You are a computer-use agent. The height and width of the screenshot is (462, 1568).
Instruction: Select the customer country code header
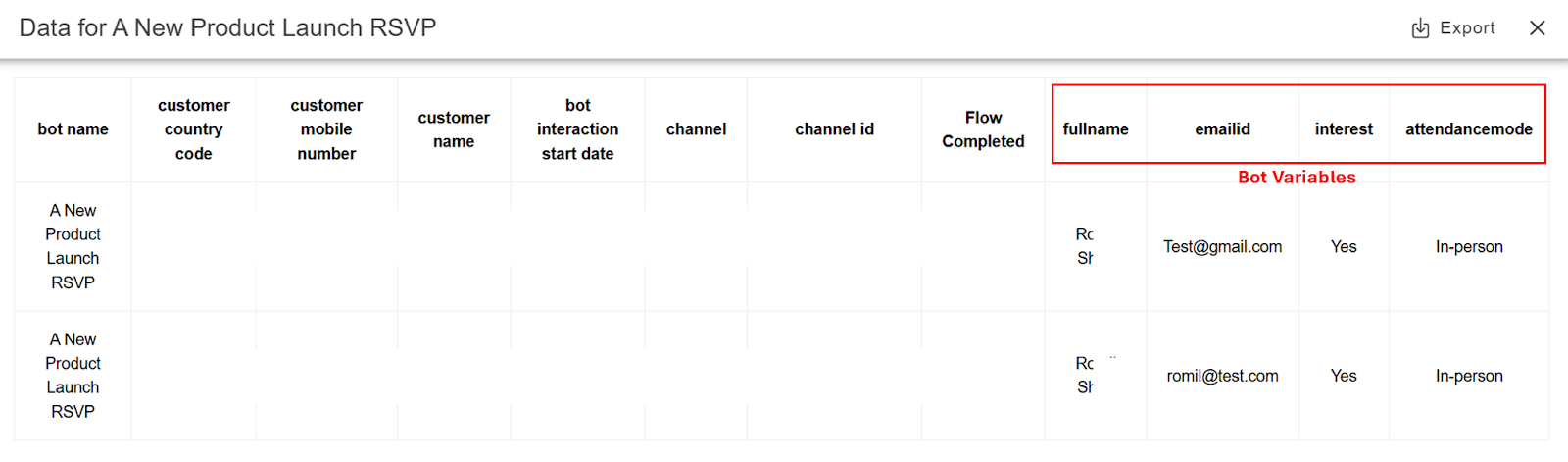pyautogui.click(x=194, y=129)
